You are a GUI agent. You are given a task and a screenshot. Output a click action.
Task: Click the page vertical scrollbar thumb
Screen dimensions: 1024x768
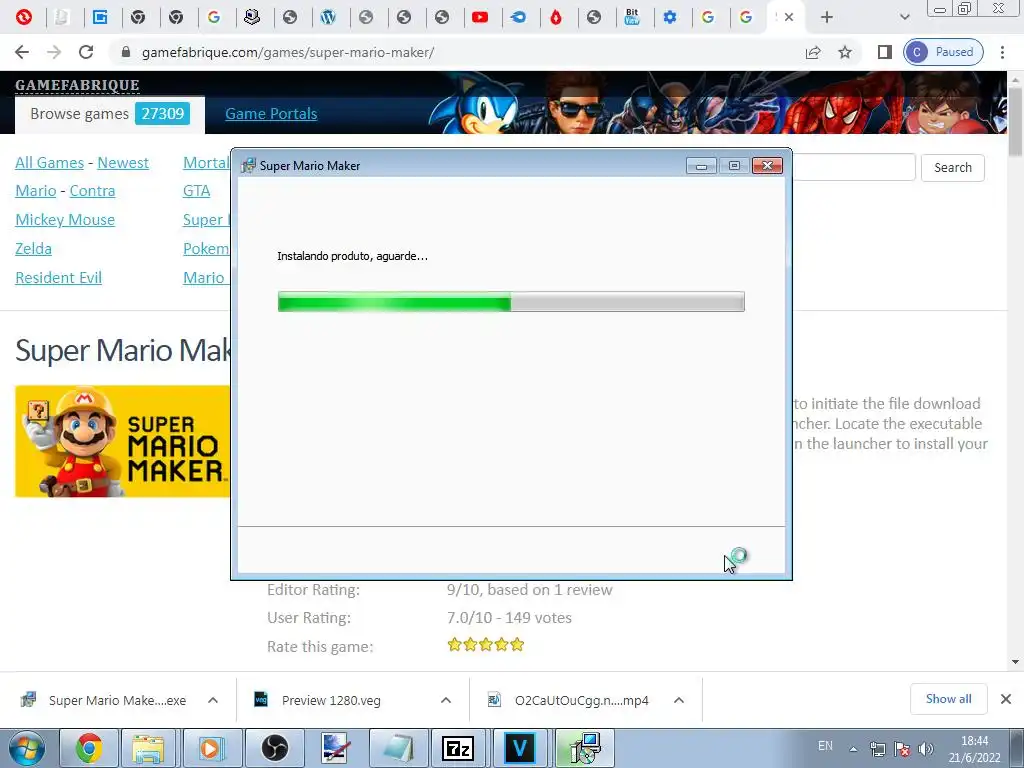point(1015,122)
